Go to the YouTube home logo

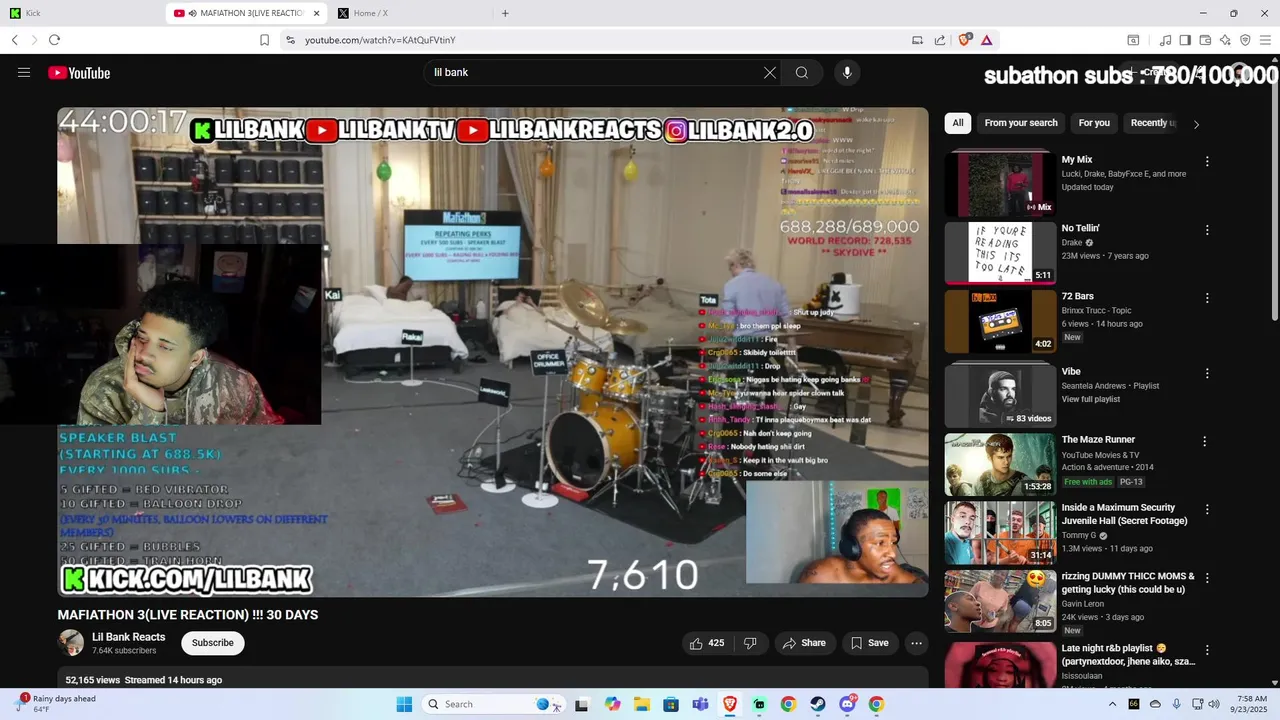79,73
